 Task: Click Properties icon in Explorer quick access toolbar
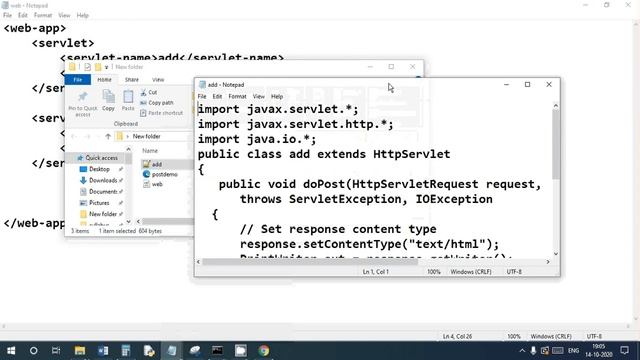click(87, 67)
